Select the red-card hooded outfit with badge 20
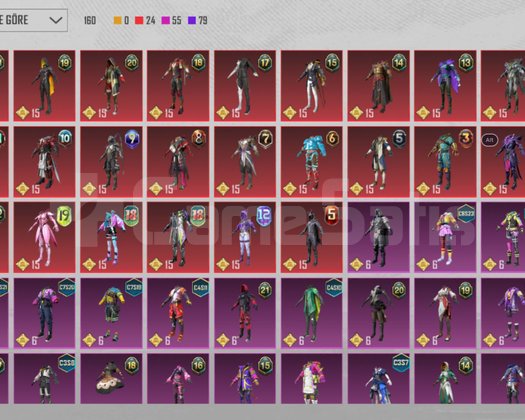Image resolution: width=525 pixels, height=420 pixels. tap(111, 86)
